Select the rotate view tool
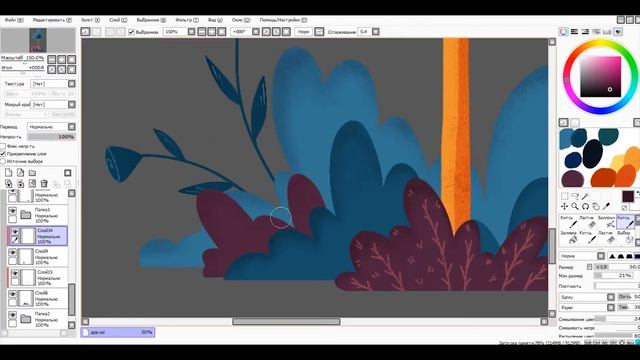Image resolution: width=640 pixels, height=360 pixels. point(585,207)
